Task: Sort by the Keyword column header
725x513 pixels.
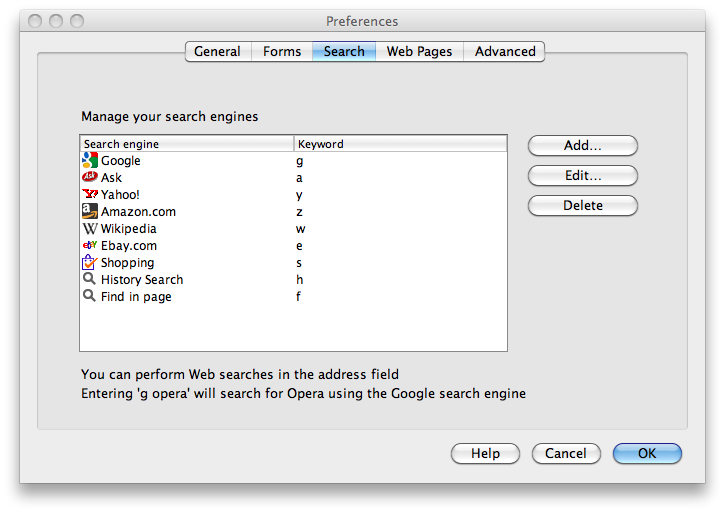Action: point(400,144)
